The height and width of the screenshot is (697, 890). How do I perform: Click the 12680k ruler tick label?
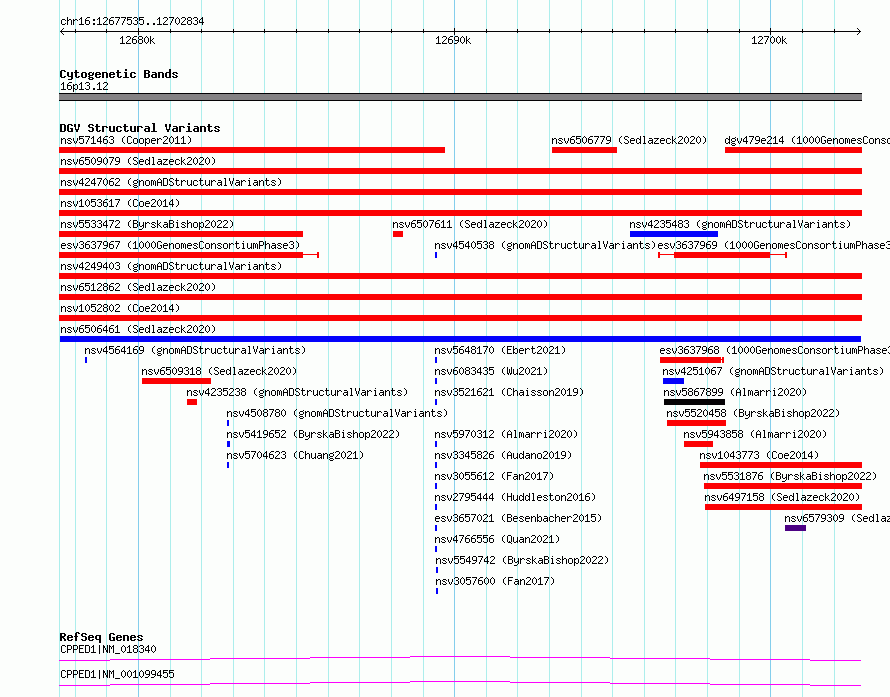coord(137,40)
